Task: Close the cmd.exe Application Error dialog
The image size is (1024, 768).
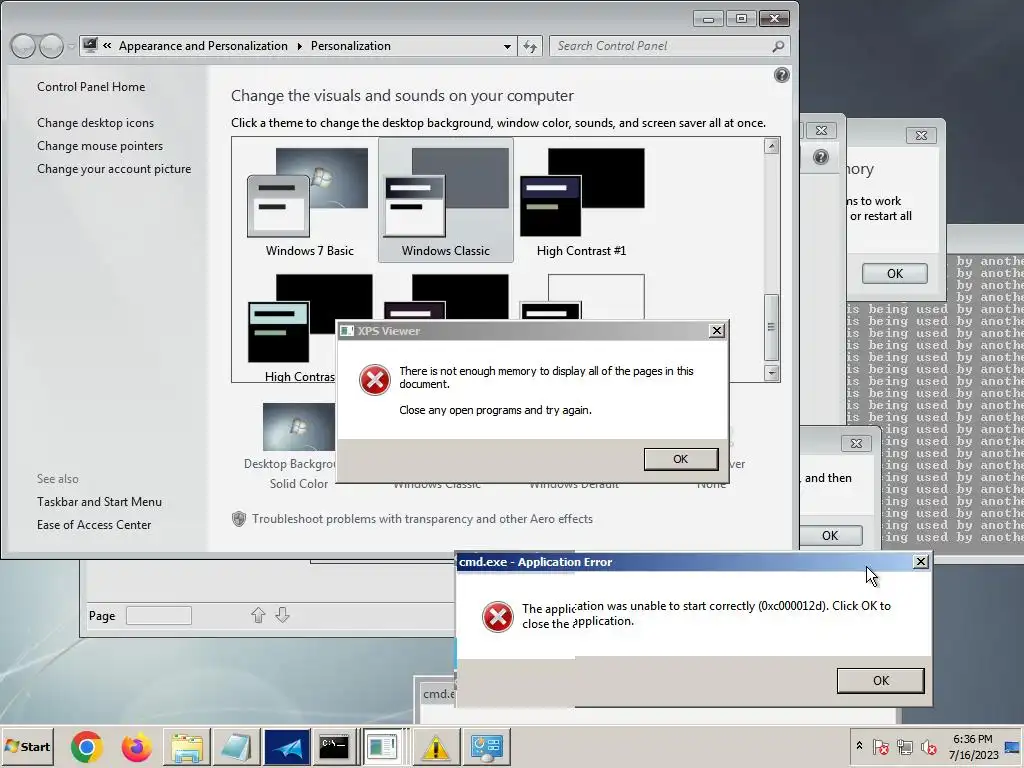Action: (x=920, y=562)
